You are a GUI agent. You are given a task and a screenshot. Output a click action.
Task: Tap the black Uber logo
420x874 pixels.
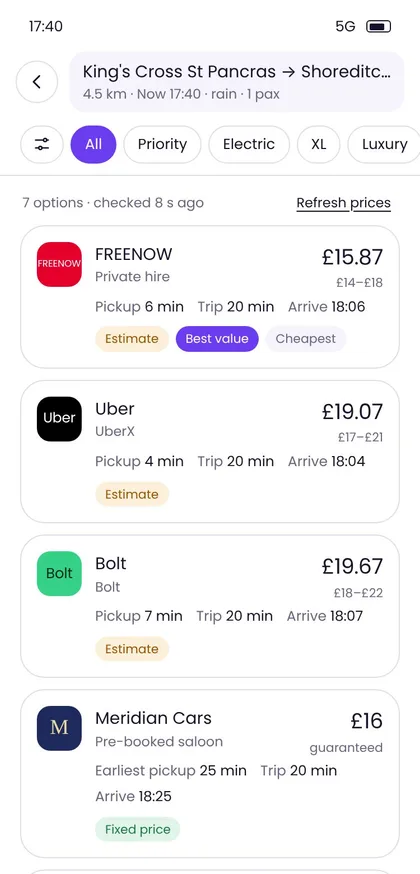pyautogui.click(x=59, y=419)
